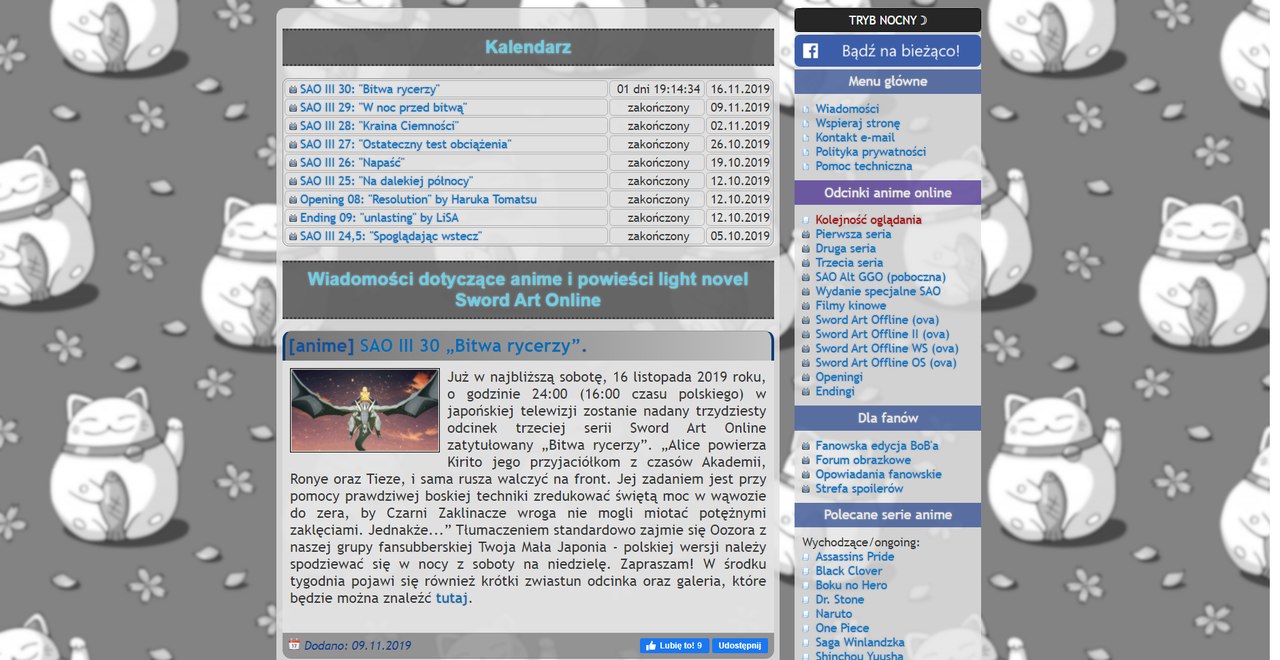The width and height of the screenshot is (1280, 660).
Task: Open Opening 08: "Resolution" by Haruka Tomatsu
Action: point(418,199)
